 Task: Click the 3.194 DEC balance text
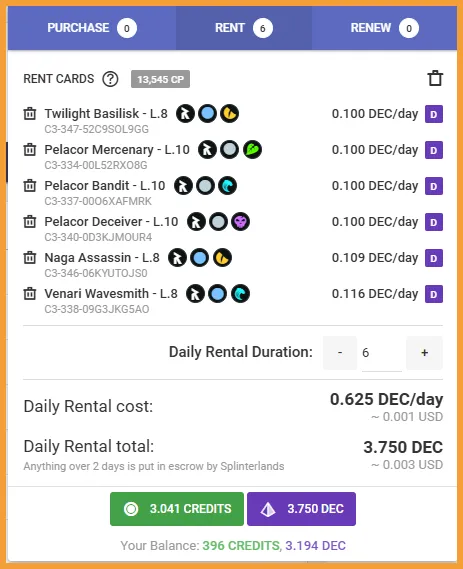pyautogui.click(x=315, y=545)
